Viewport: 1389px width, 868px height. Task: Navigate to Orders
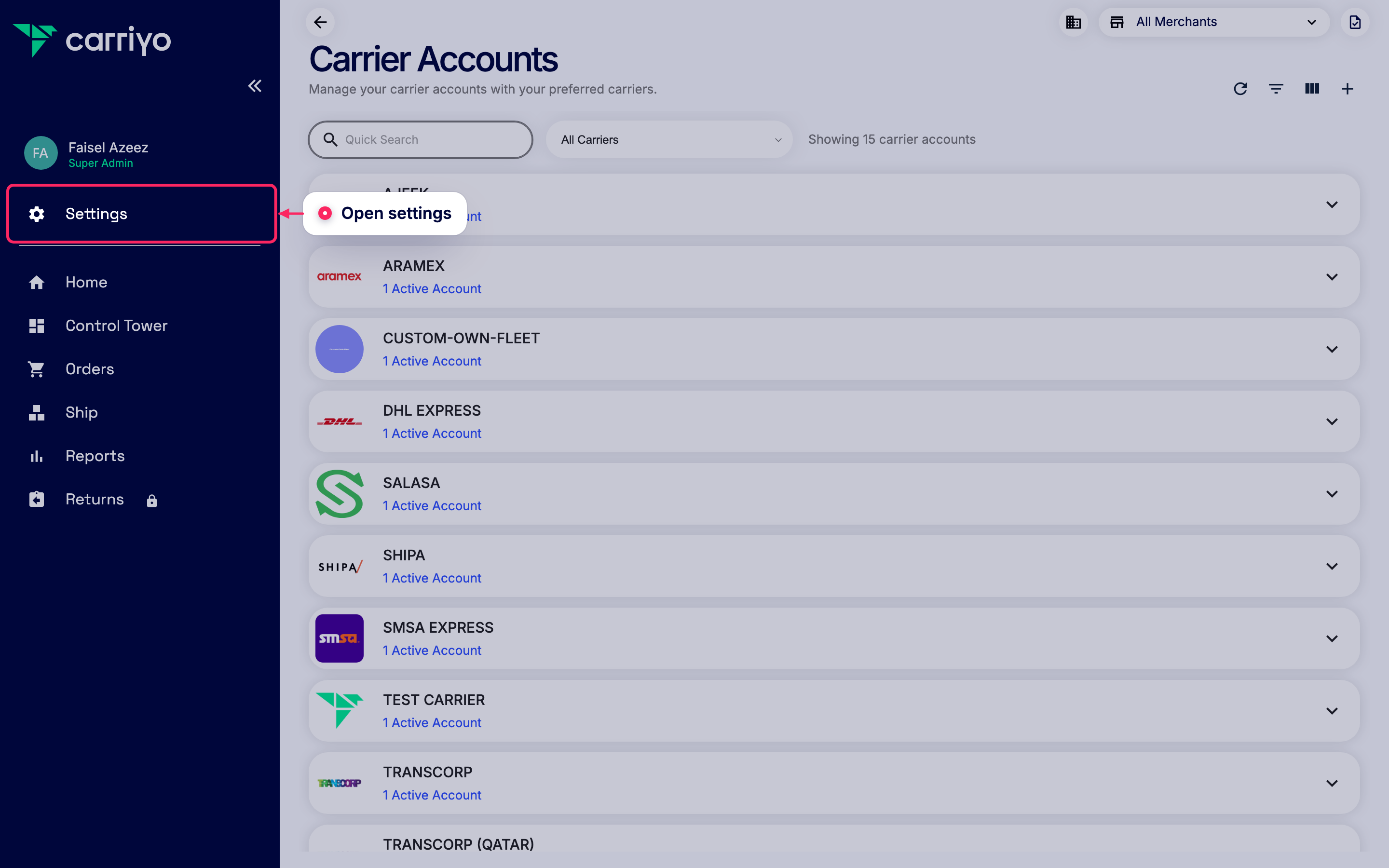[90, 368]
